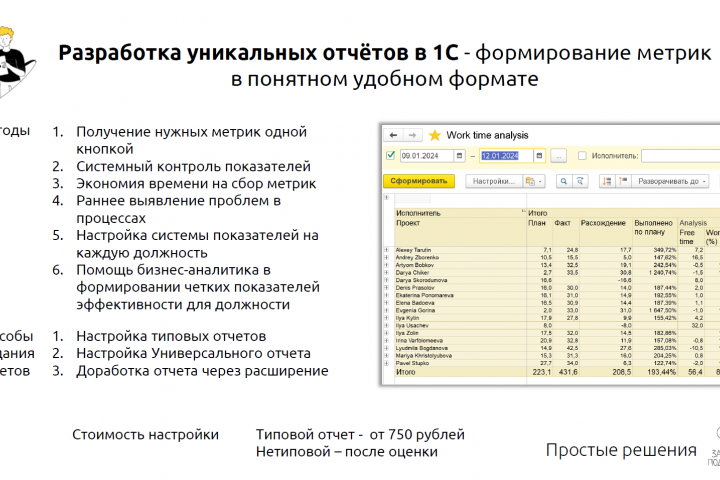
Task: Click into the Исполнитель input field
Action: [681, 156]
